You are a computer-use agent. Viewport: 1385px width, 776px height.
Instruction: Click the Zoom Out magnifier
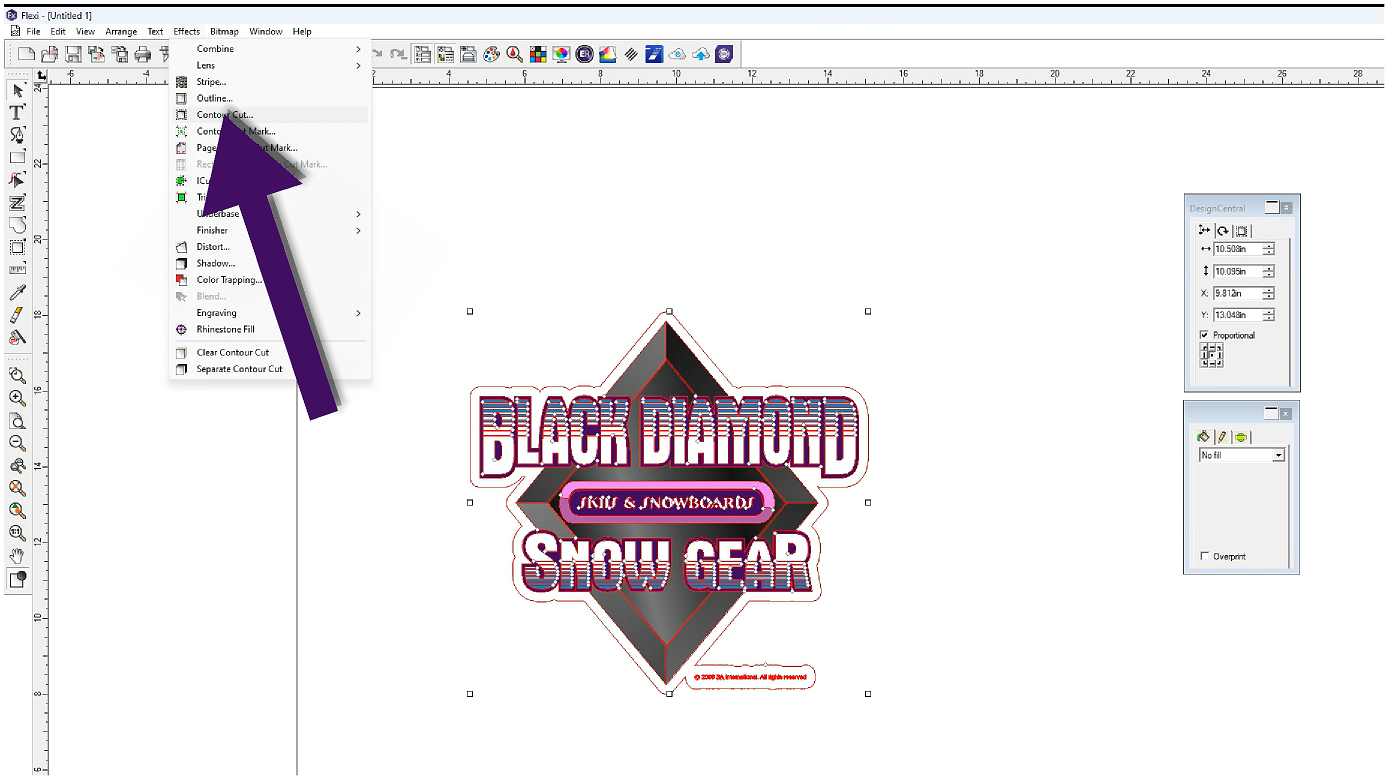coord(17,443)
